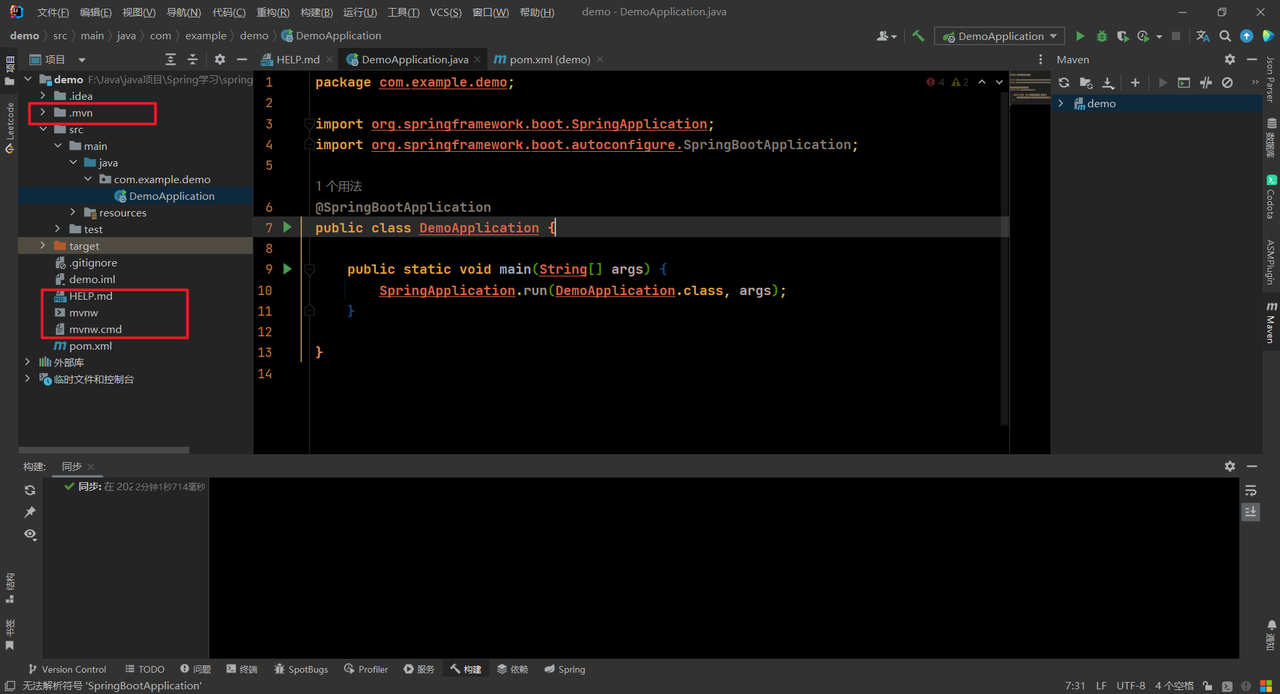Screen dimensions: 1280x694
Task: Click the UTF-8 encoding in status bar
Action: tap(1131, 686)
